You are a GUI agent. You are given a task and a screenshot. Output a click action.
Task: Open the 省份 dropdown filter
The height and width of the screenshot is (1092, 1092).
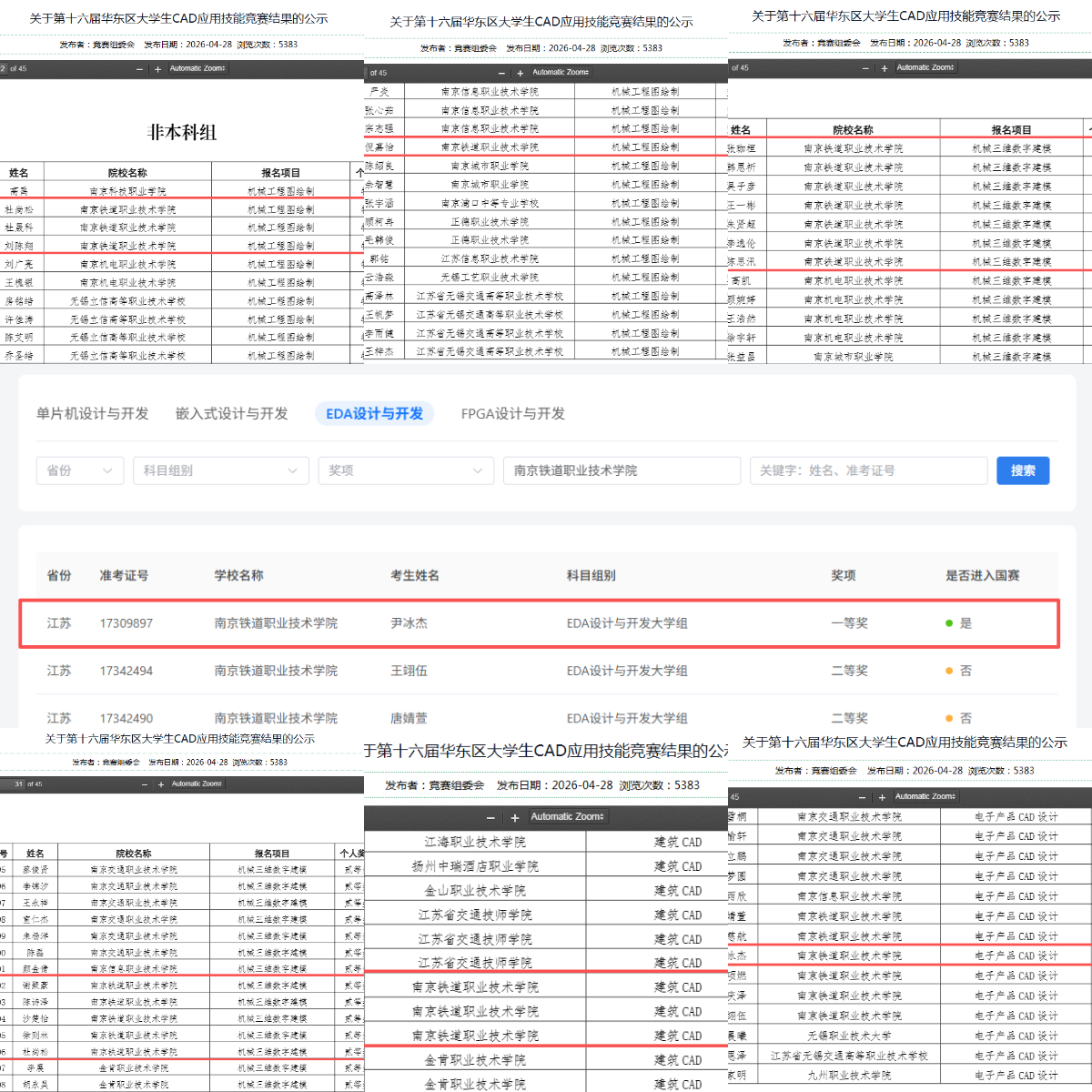click(x=80, y=470)
